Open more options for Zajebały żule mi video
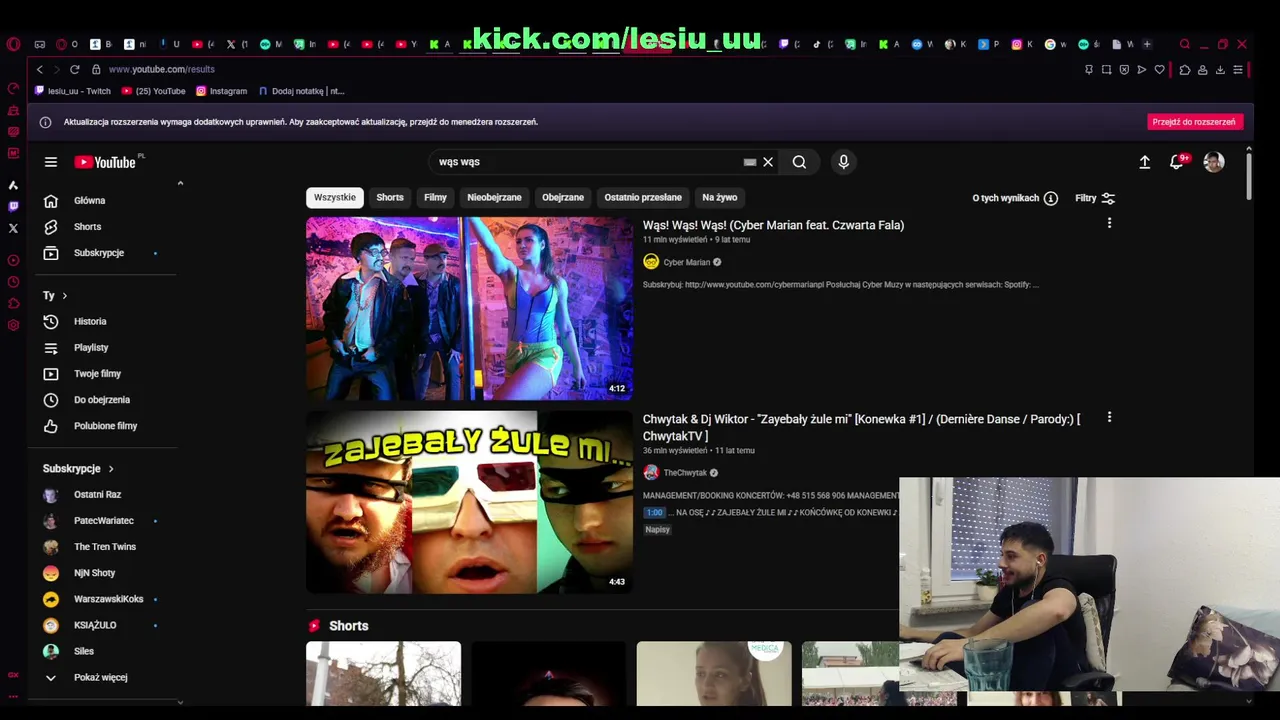 pyautogui.click(x=1109, y=417)
